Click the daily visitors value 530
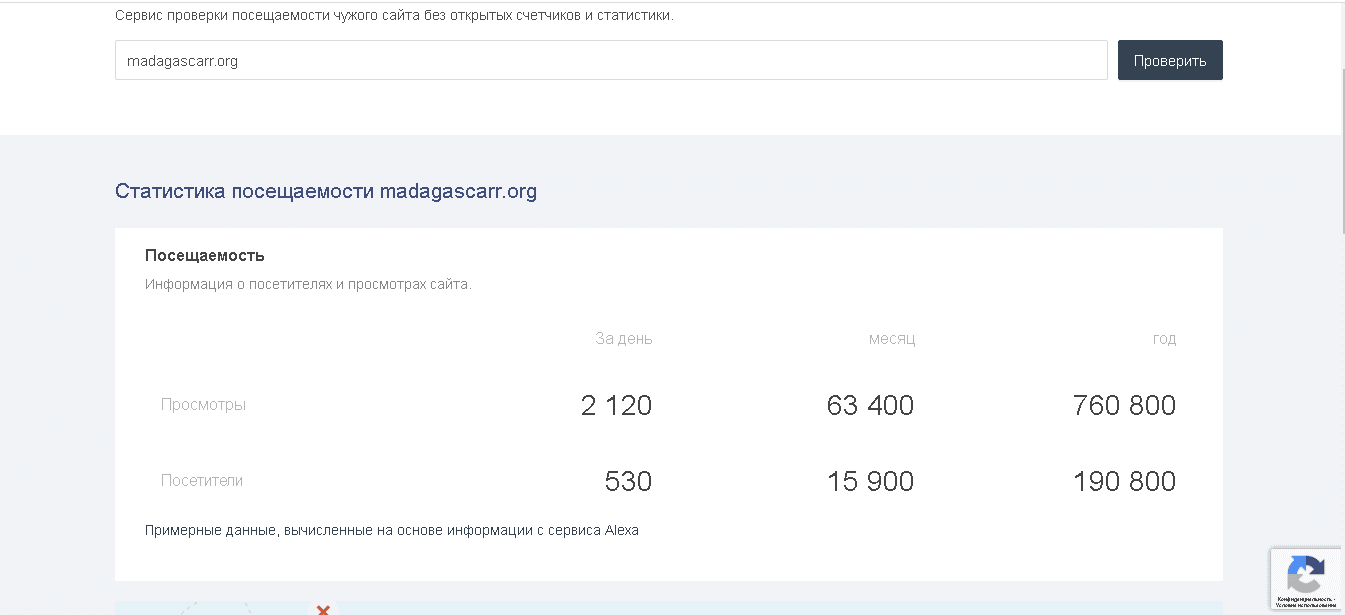1345x615 pixels. [628, 482]
